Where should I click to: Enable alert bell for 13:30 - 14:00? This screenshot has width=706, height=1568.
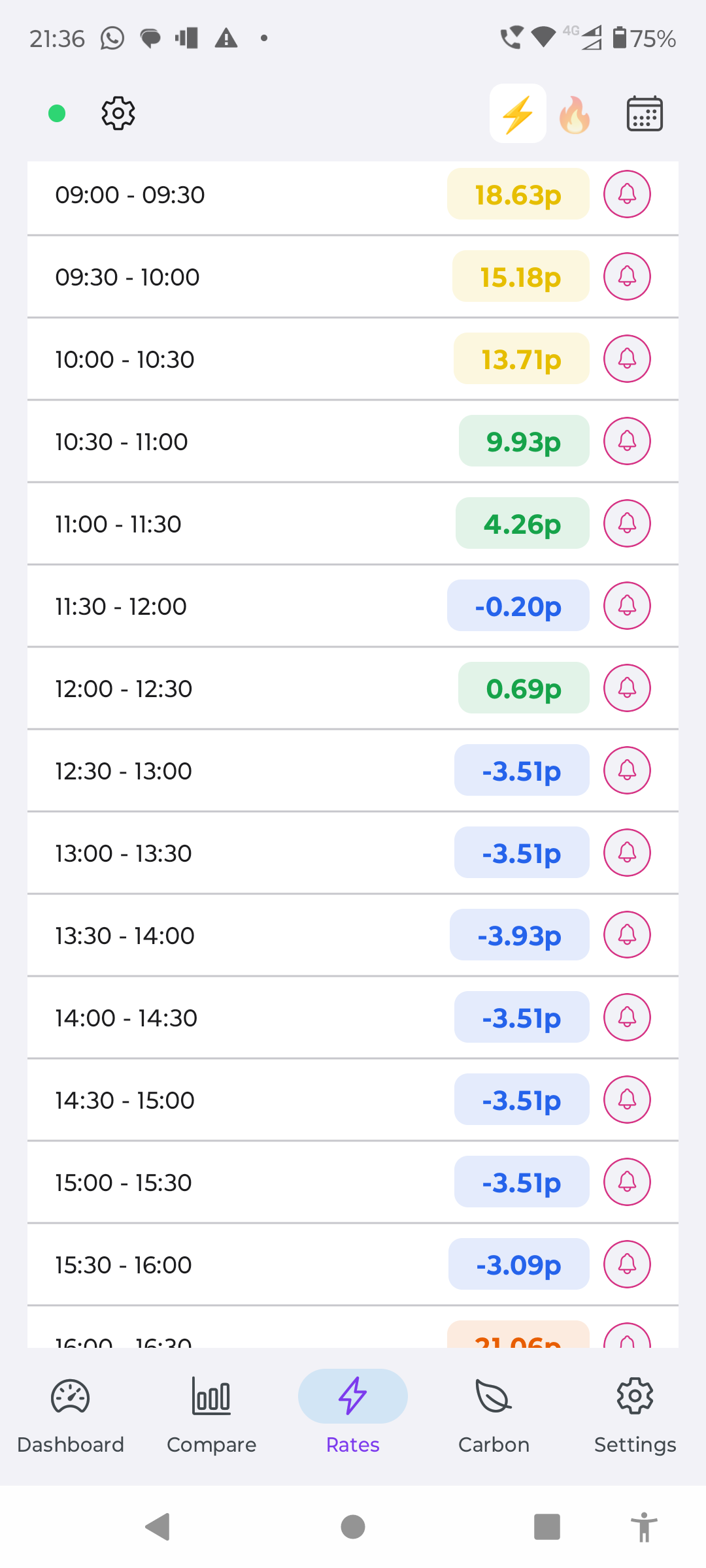tap(627, 935)
